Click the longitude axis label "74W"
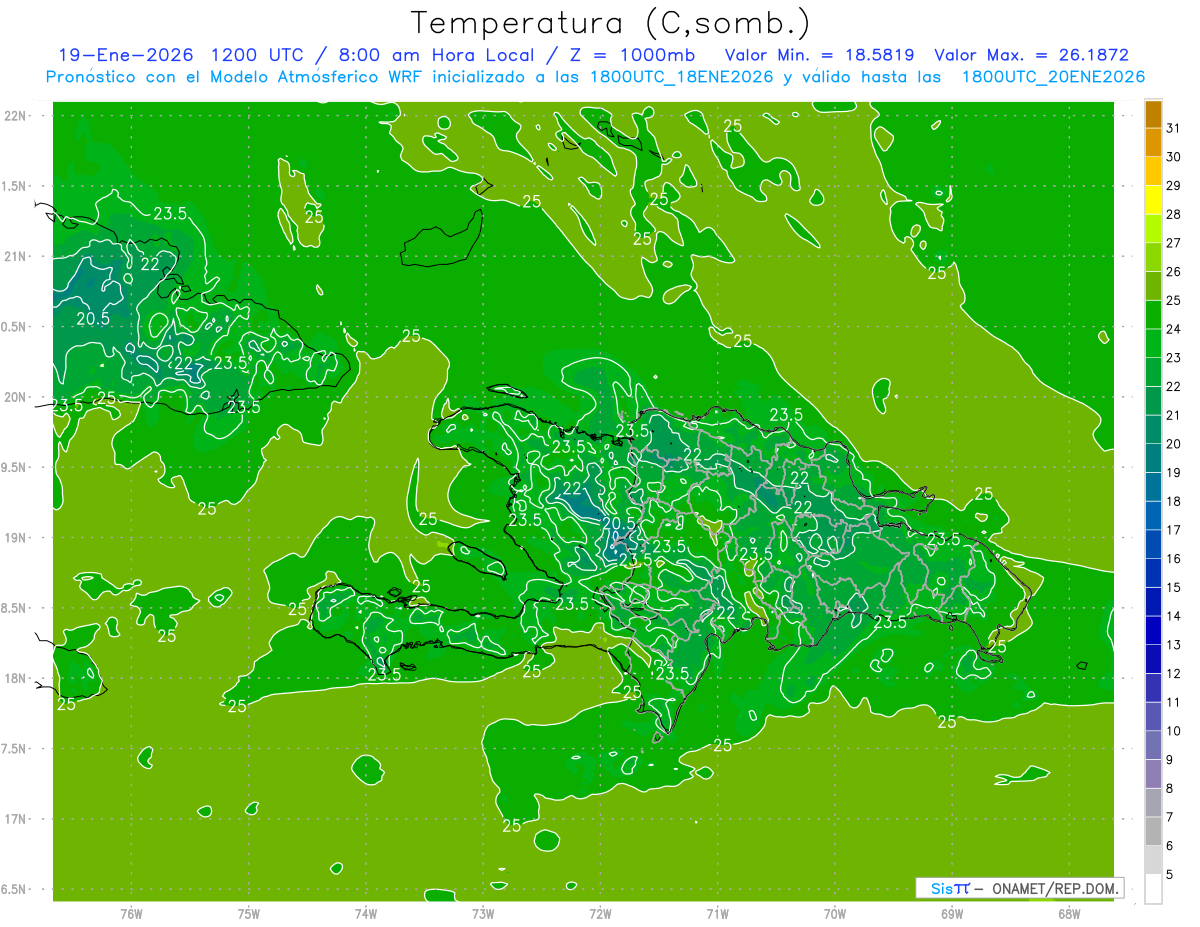This screenshot has height=927, width=1200. [x=366, y=913]
